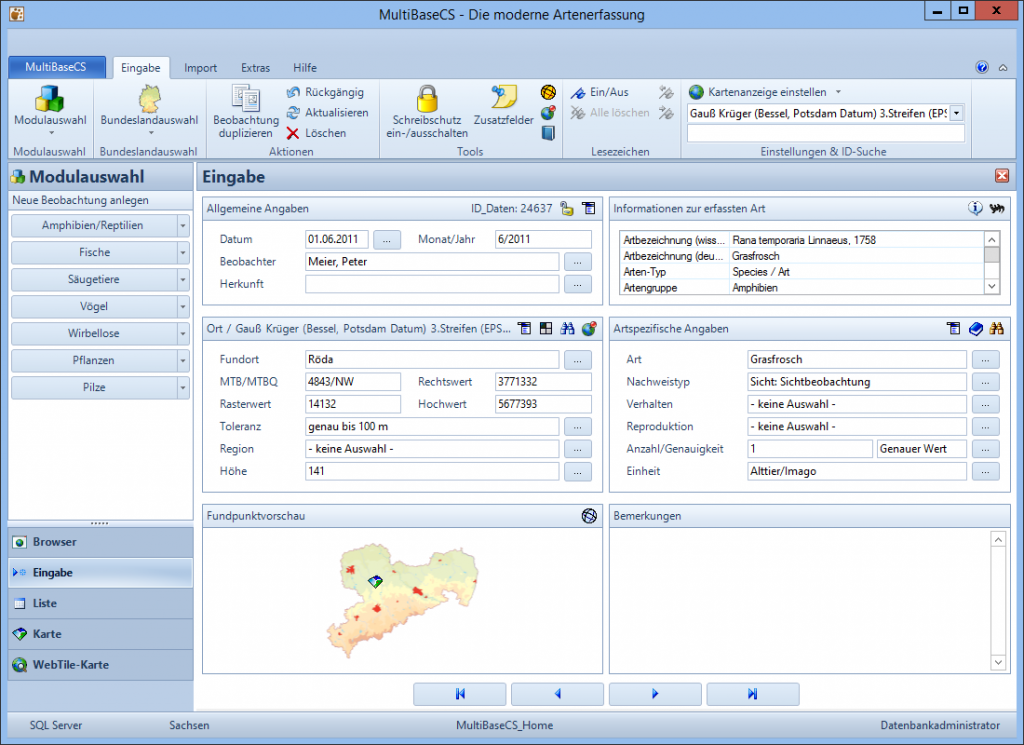
Task: Click the Bemerkungen vertical scrollbar
Action: point(996,600)
